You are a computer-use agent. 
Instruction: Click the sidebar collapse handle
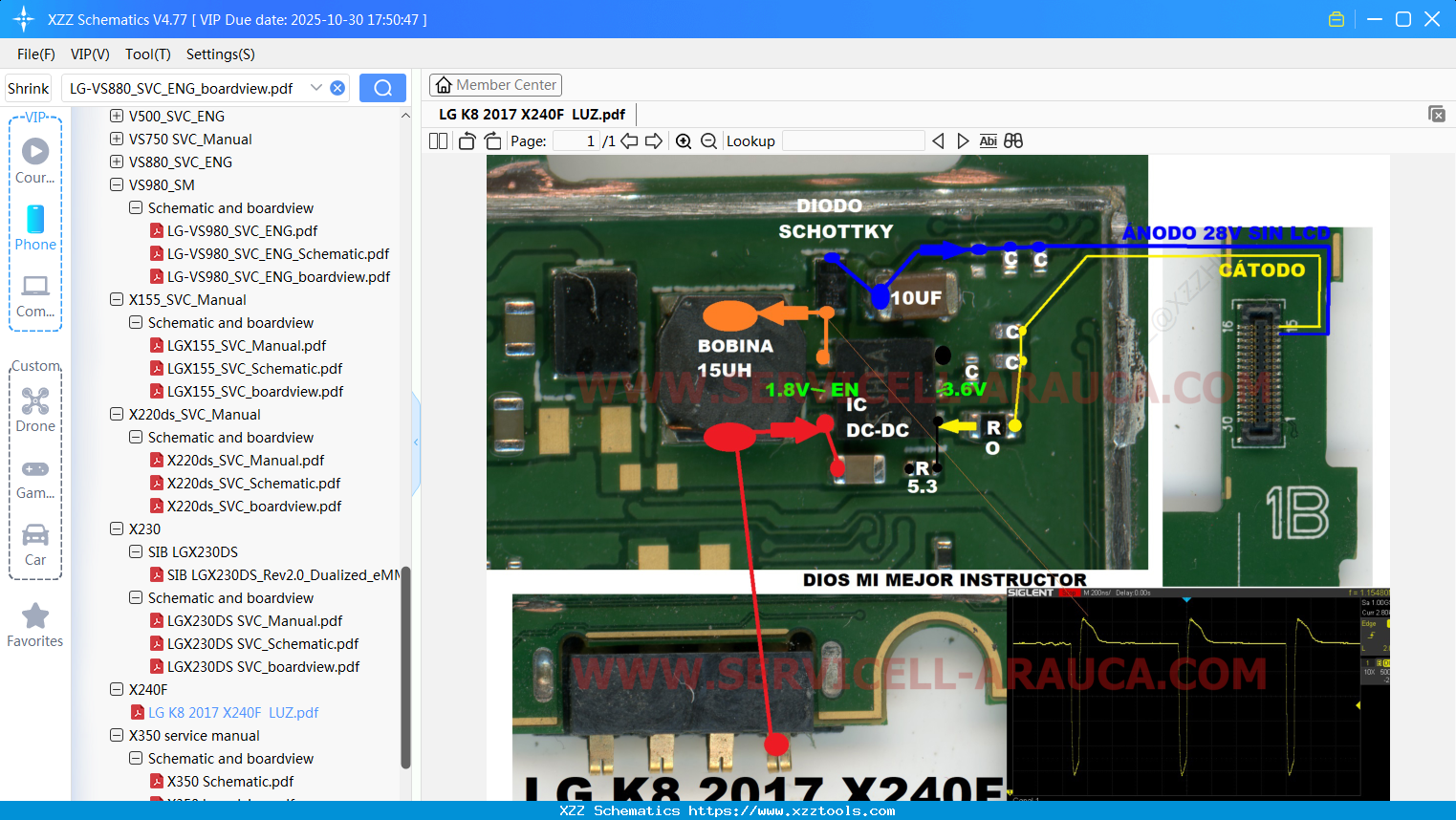pos(416,442)
